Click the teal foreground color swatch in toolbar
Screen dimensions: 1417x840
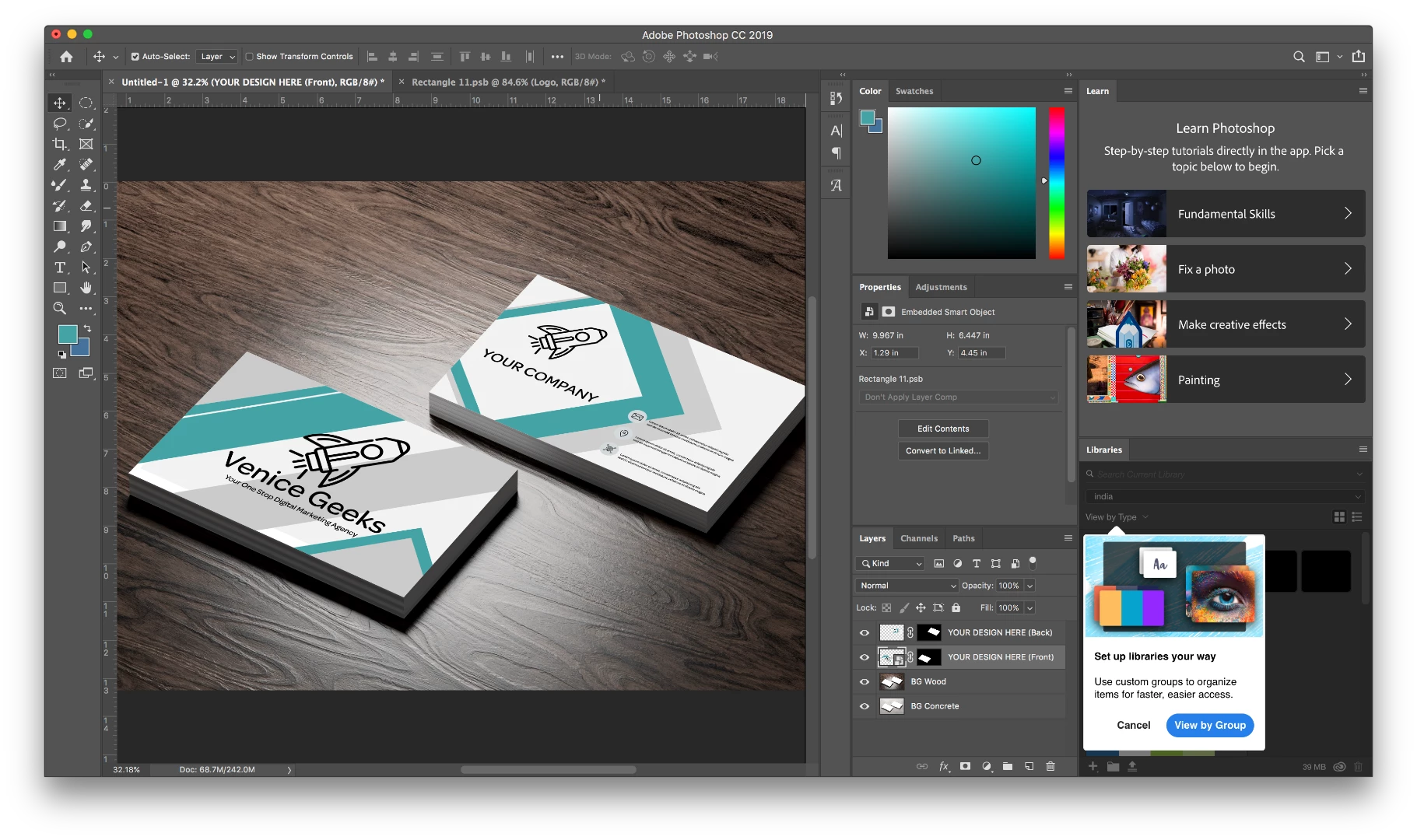pyautogui.click(x=68, y=334)
